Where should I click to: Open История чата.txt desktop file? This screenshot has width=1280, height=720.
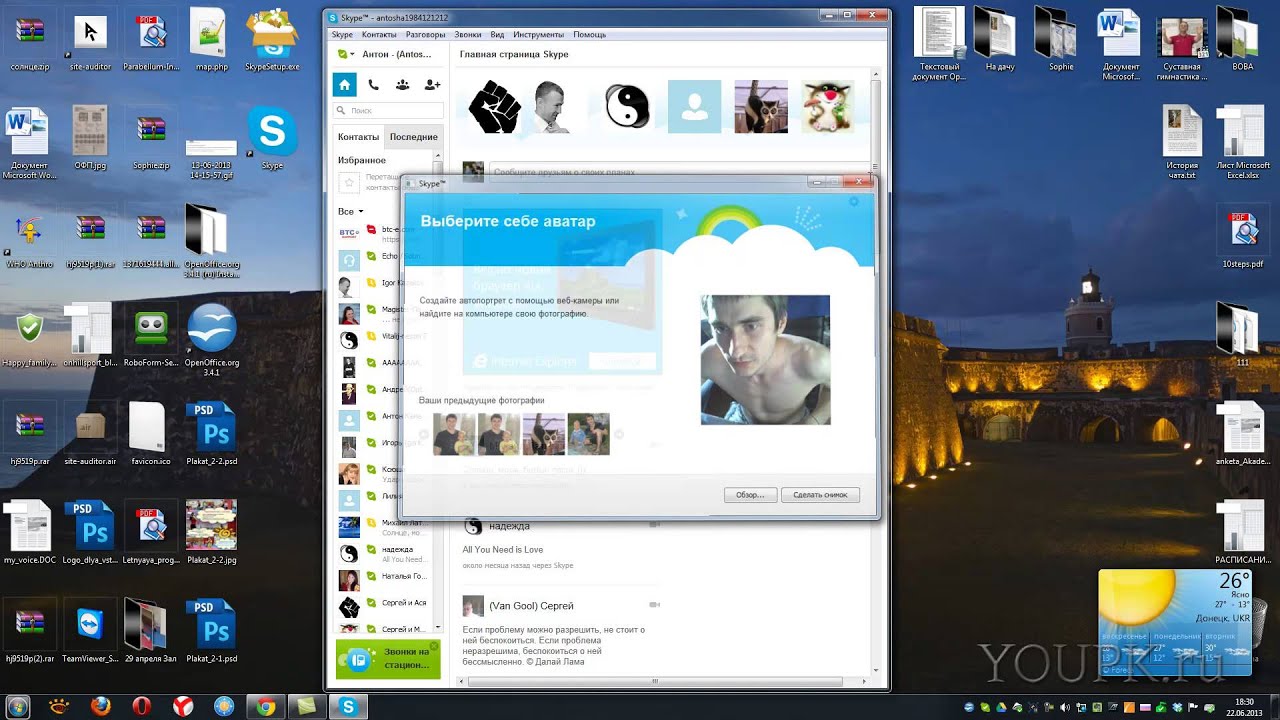(x=1181, y=143)
